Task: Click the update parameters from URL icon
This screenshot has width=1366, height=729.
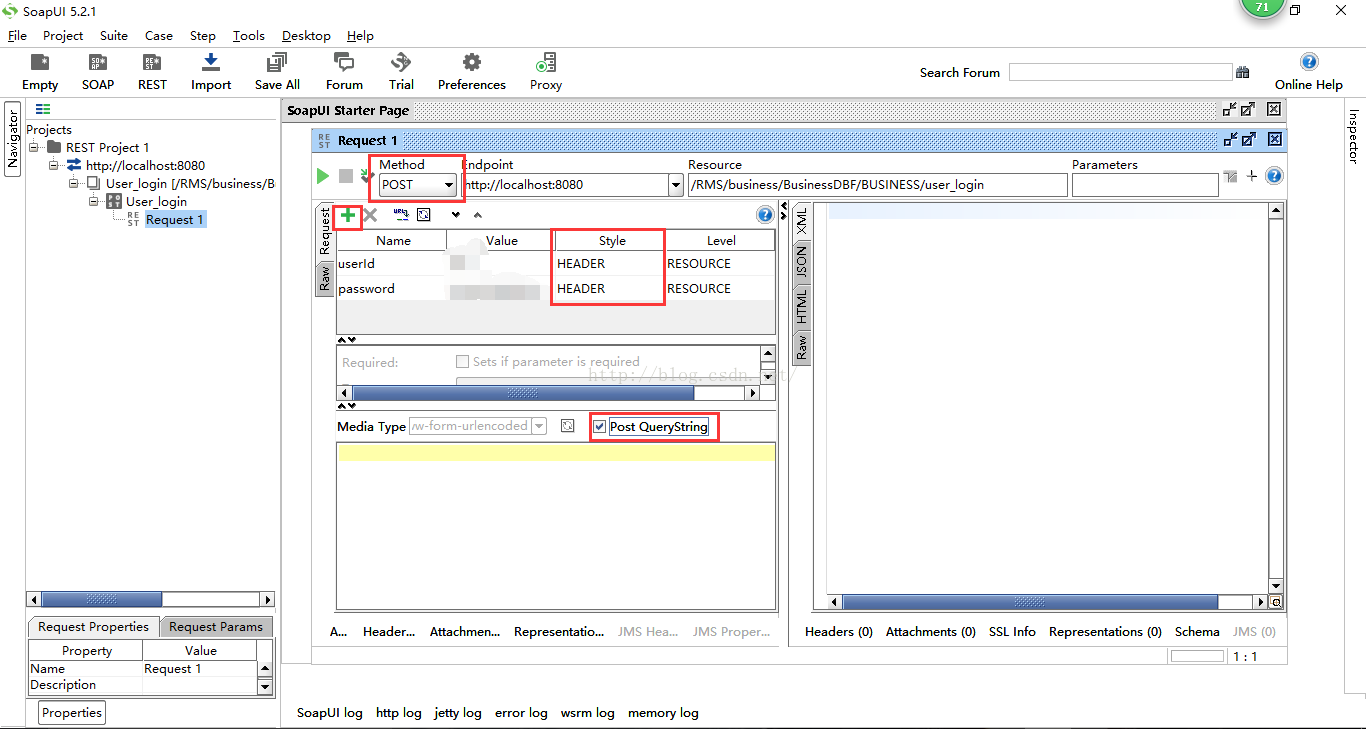Action: [x=401, y=214]
